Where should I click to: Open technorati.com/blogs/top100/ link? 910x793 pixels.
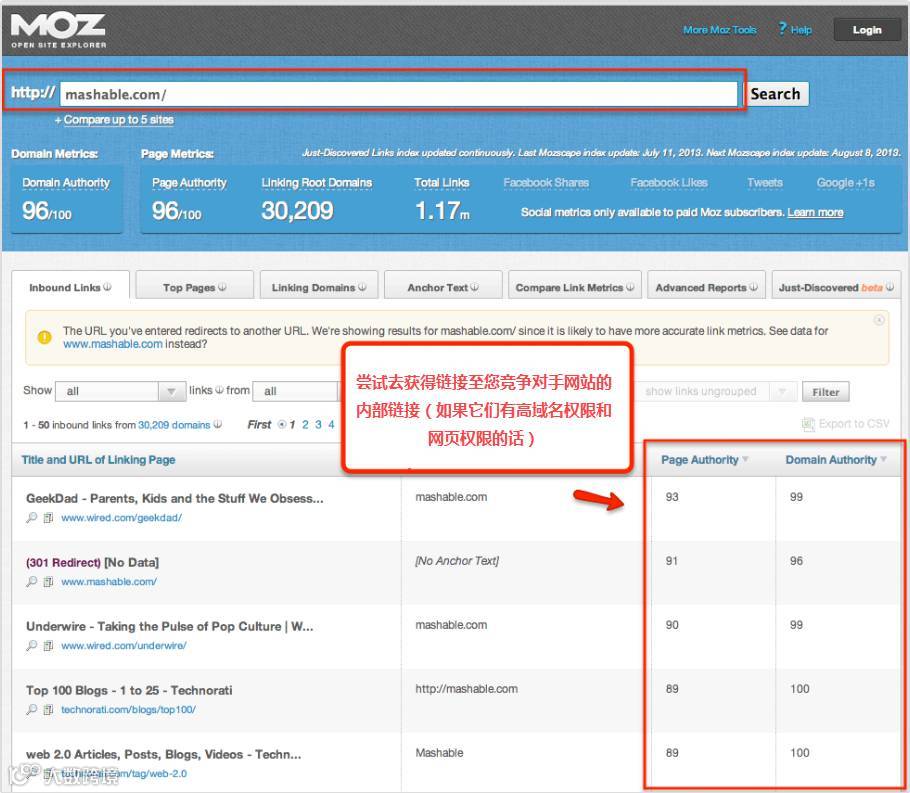[128, 709]
